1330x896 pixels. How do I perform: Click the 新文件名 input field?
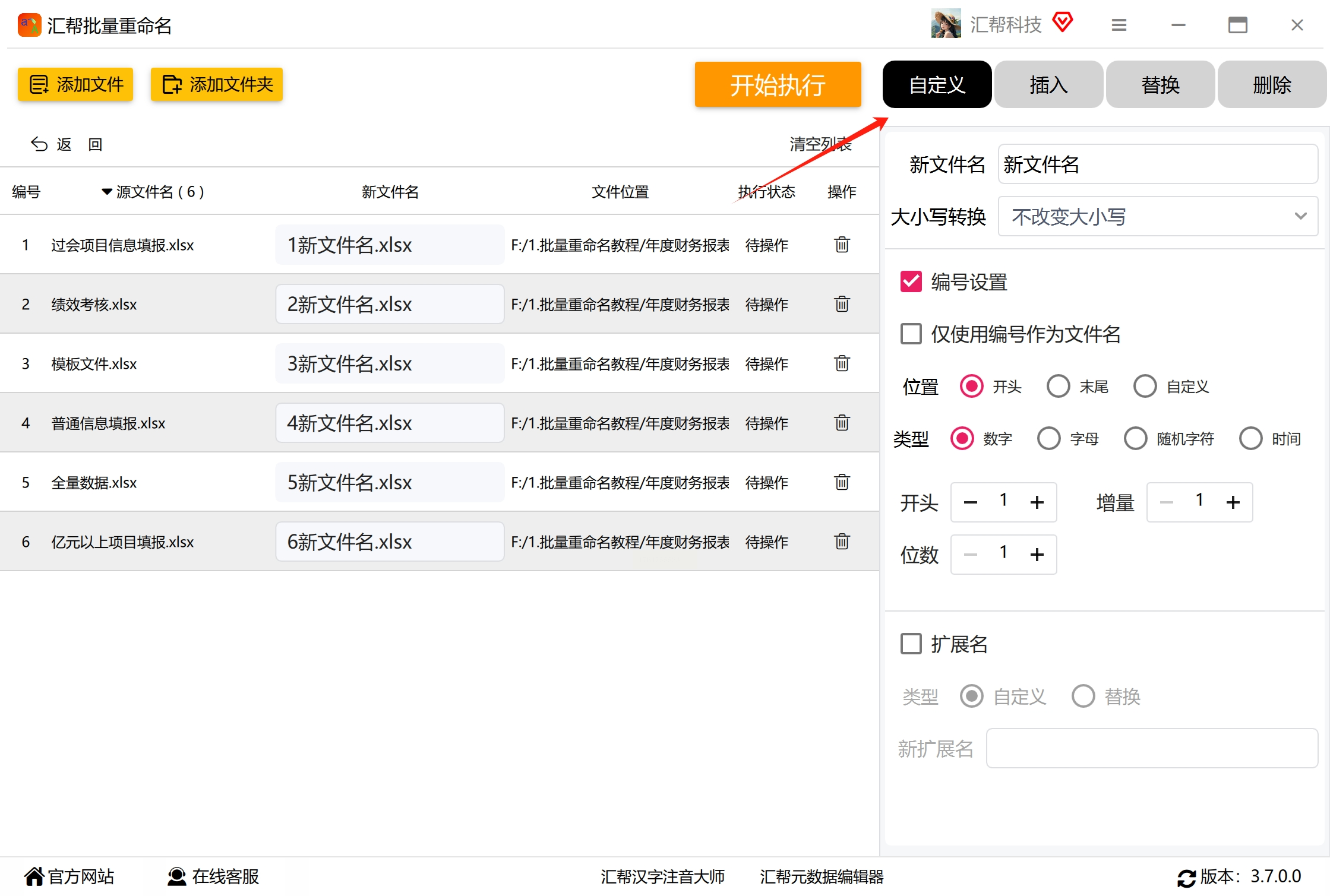click(1157, 164)
